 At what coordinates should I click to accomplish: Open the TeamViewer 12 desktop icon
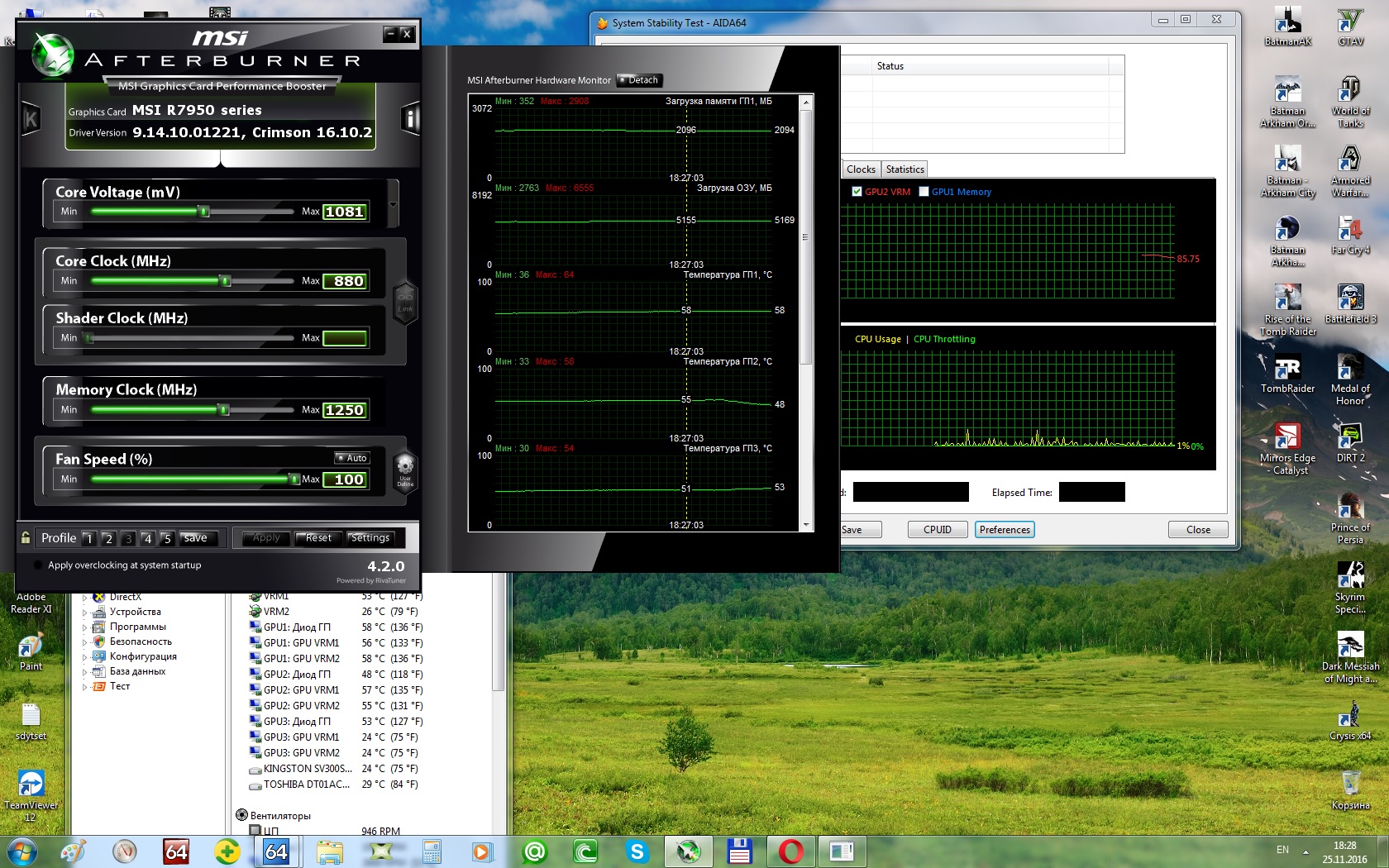(x=31, y=797)
